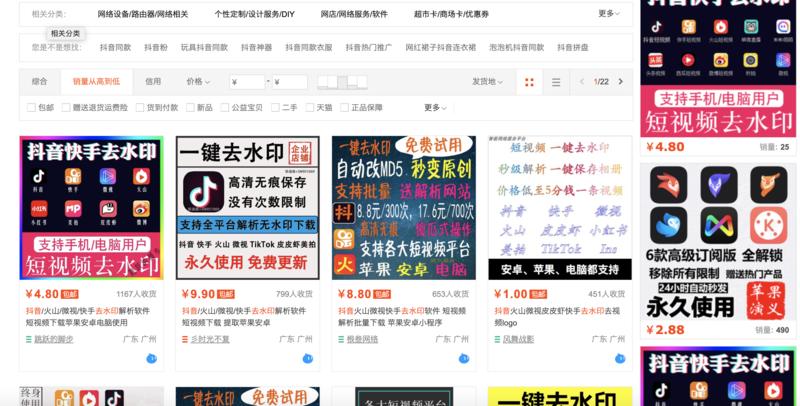Check the 新品 filter box
Screen dimensions: 800x406
tap(190, 108)
